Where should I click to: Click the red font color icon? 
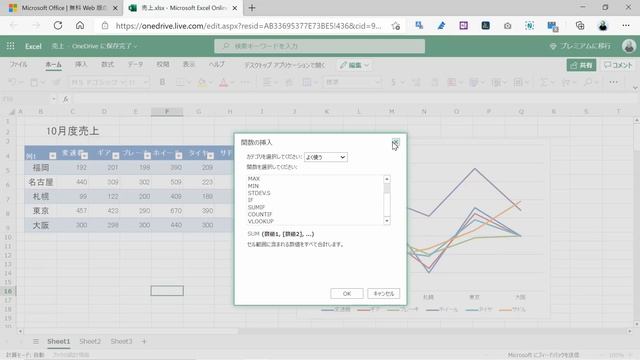pos(223,82)
